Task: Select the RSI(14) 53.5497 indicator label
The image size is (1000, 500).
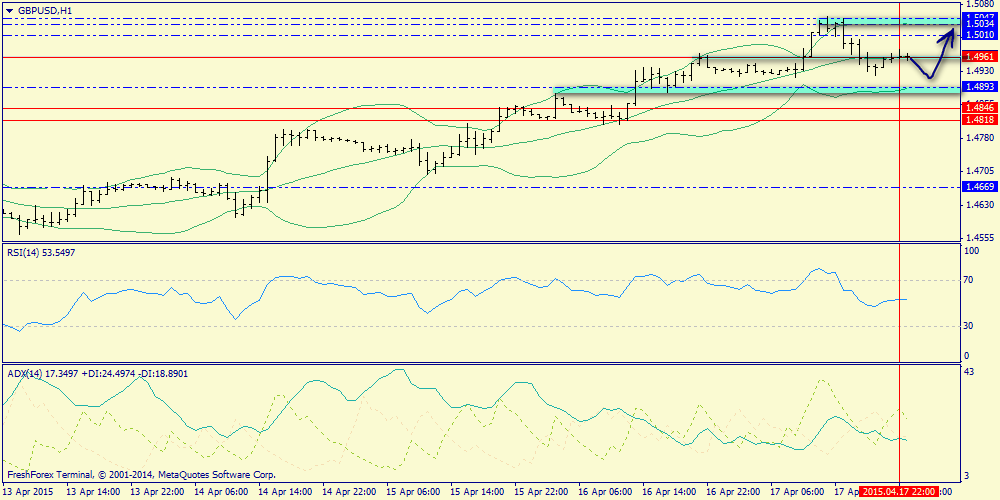Action: click(40, 253)
